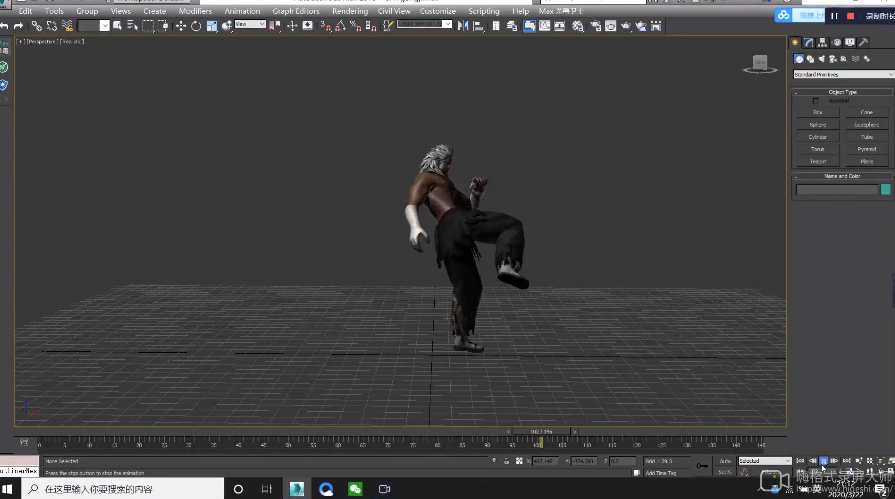Activate the Select and Rotate tool
The width and height of the screenshot is (895, 499).
(x=196, y=26)
